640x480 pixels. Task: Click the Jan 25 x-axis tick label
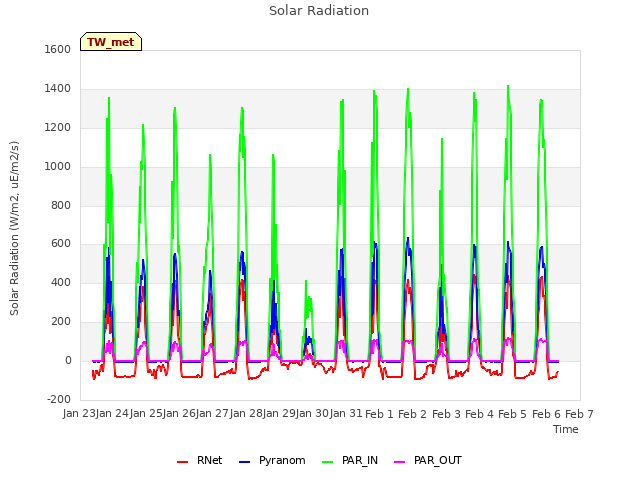(x=146, y=413)
